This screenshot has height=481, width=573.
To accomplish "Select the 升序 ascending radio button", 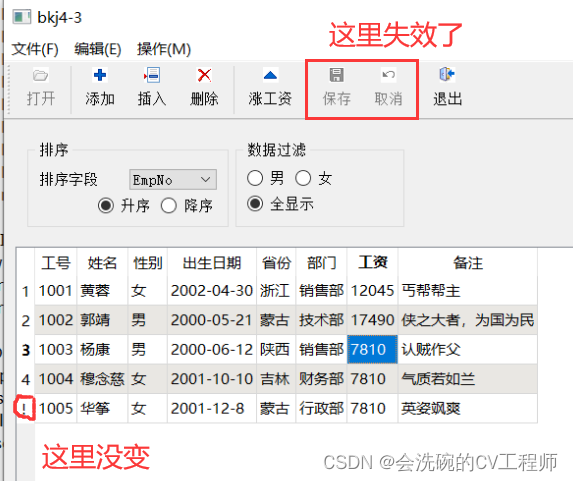I will point(106,205).
